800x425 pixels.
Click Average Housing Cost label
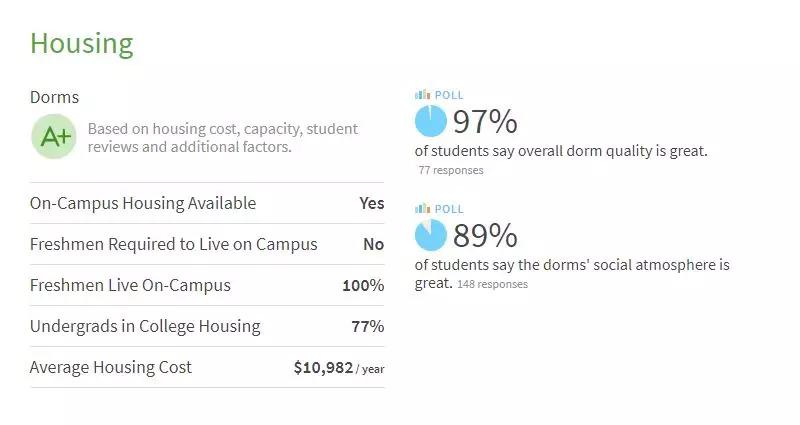111,367
